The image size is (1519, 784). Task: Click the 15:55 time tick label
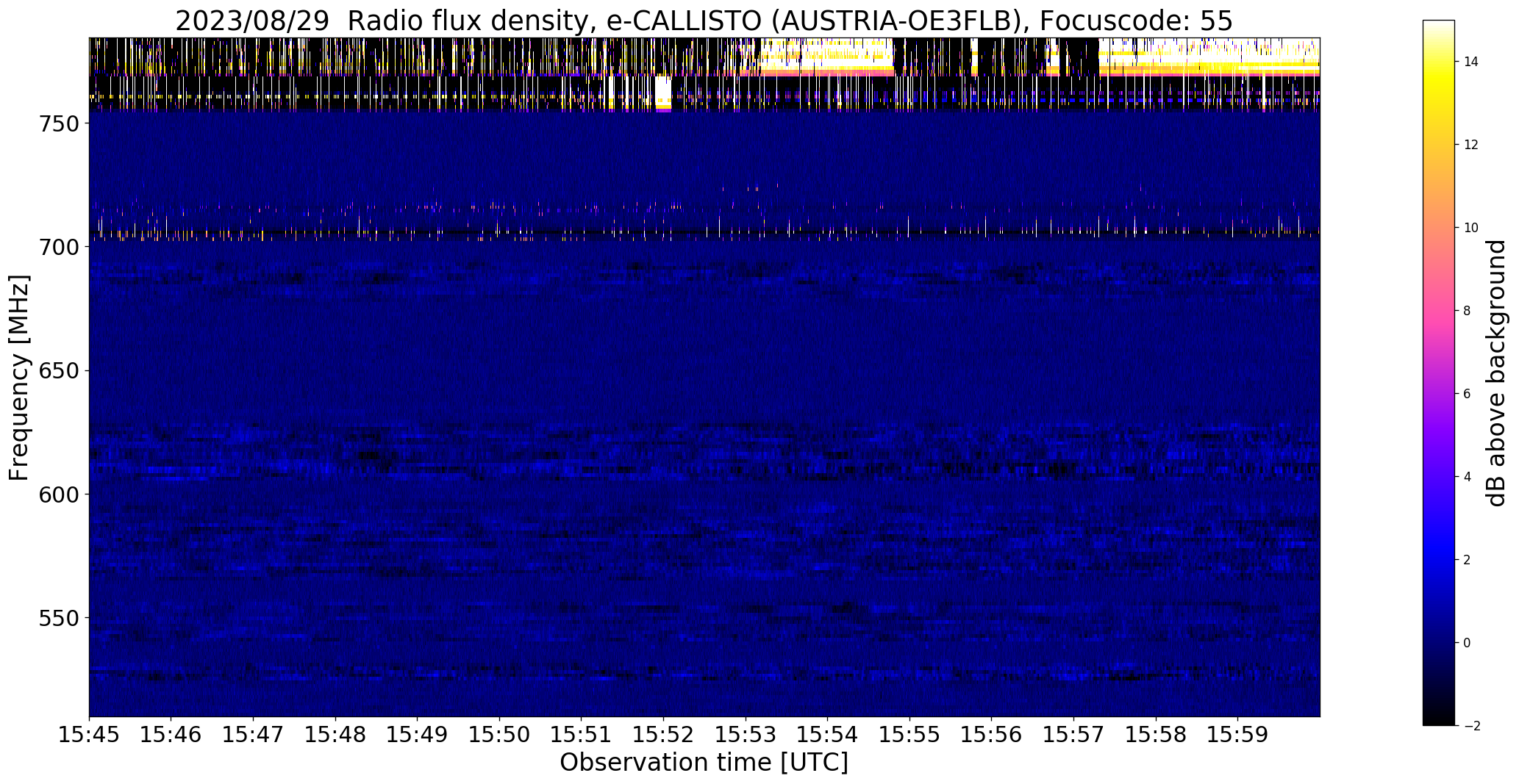(909, 734)
